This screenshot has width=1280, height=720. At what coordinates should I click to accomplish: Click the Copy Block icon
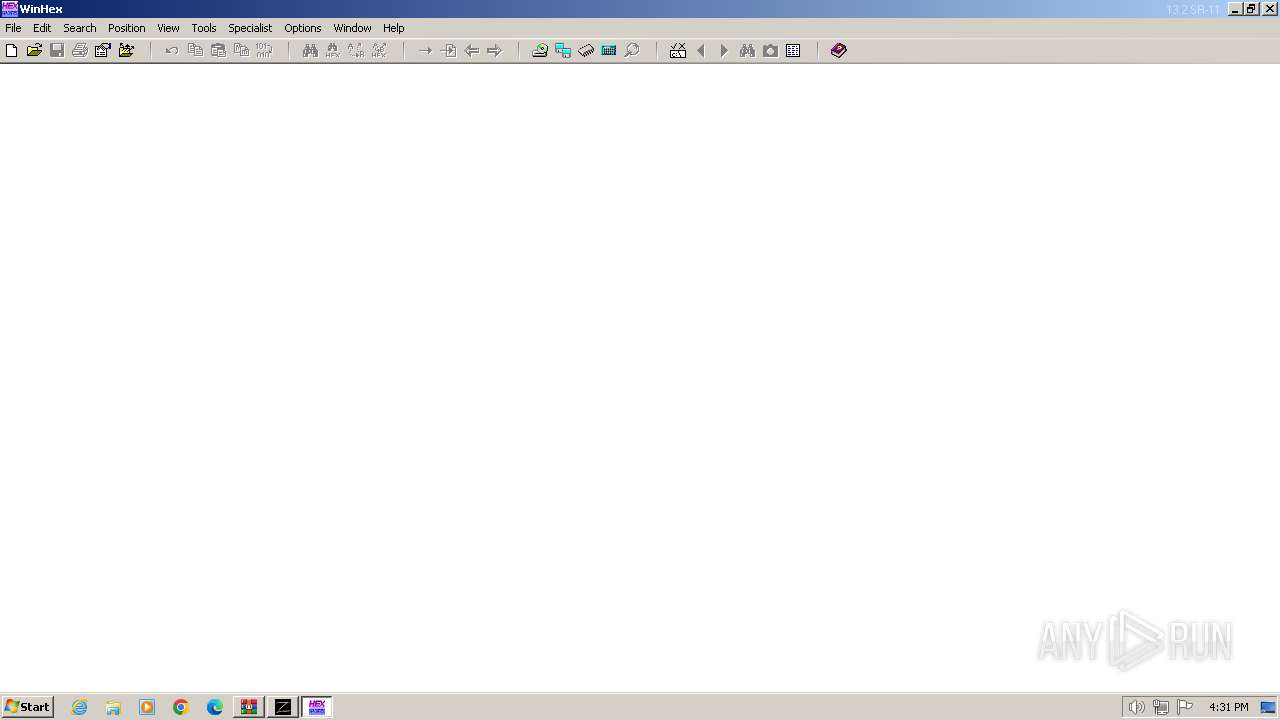[195, 50]
